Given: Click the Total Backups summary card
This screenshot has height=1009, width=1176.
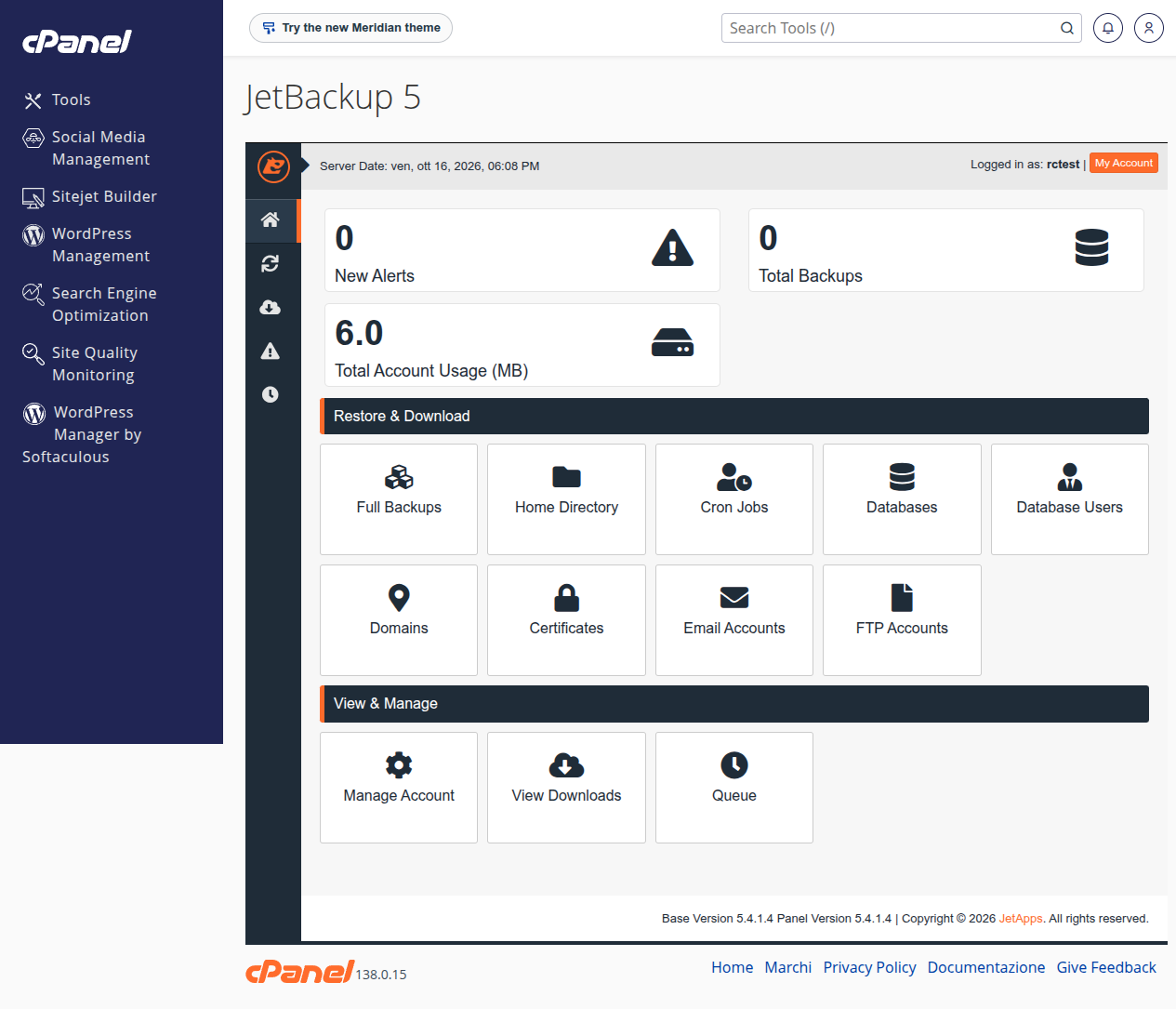Looking at the screenshot, I should coord(946,250).
